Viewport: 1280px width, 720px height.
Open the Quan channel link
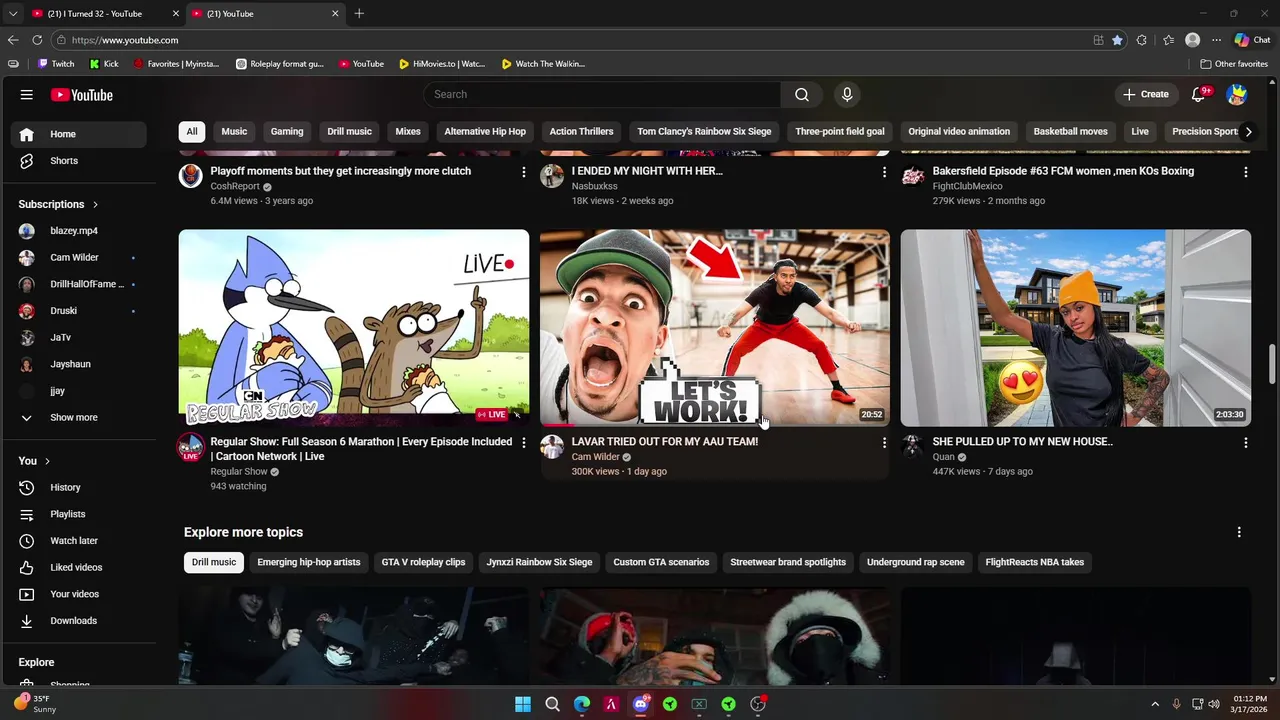pyautogui.click(x=943, y=457)
